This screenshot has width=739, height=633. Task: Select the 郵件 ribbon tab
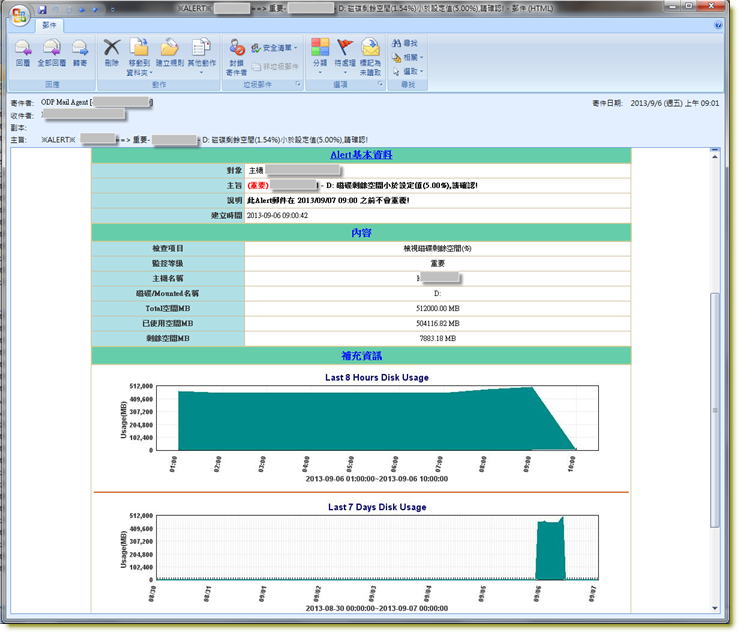coord(49,25)
